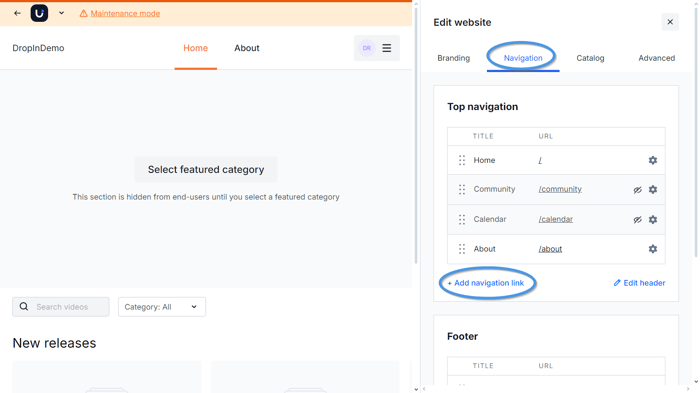Open the /community URL link

(x=560, y=189)
